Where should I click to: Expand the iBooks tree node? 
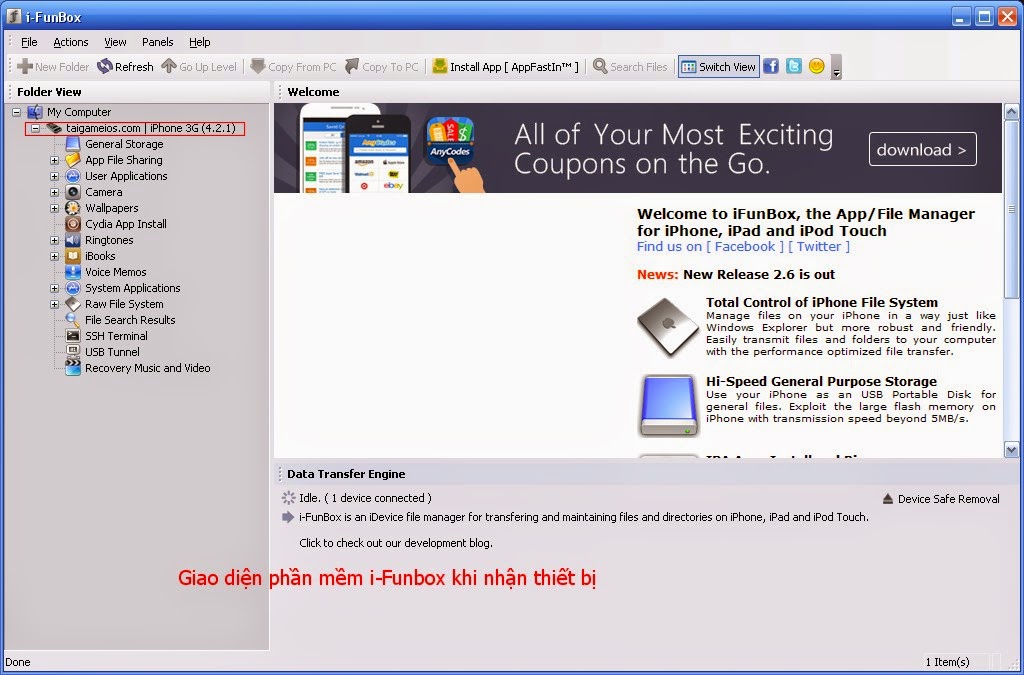click(55, 257)
